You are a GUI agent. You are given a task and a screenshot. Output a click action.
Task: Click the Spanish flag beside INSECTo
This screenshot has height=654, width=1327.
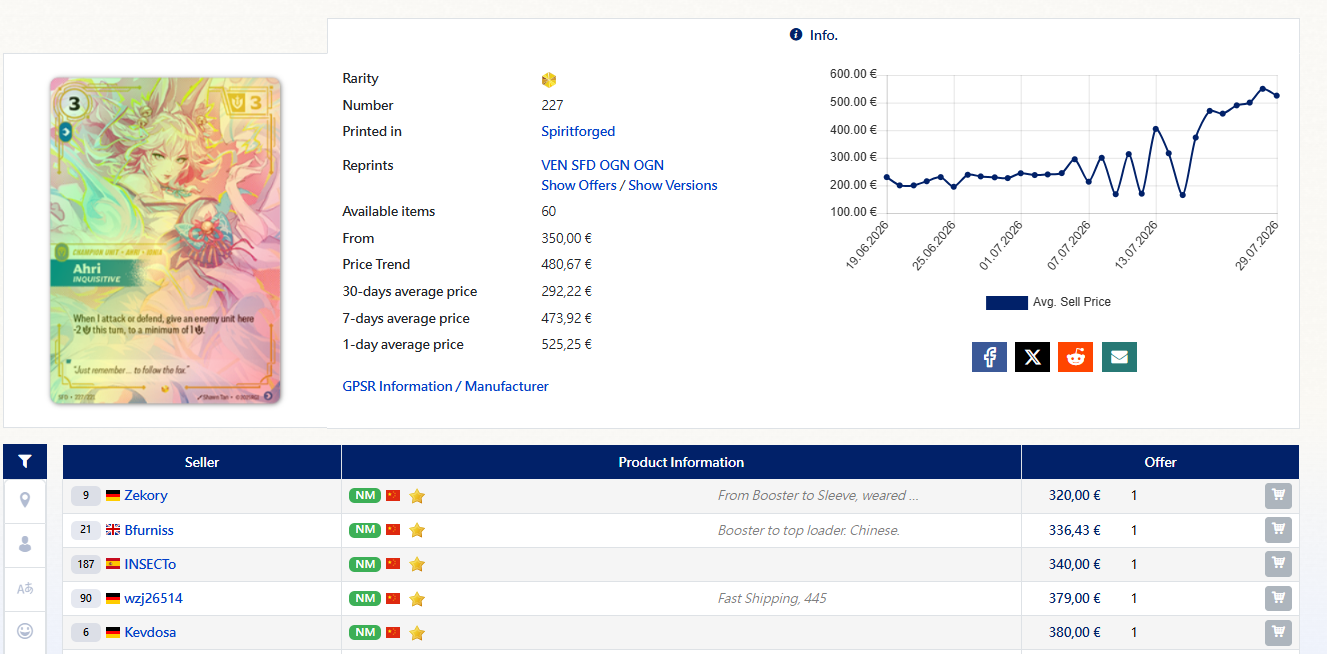[113, 564]
